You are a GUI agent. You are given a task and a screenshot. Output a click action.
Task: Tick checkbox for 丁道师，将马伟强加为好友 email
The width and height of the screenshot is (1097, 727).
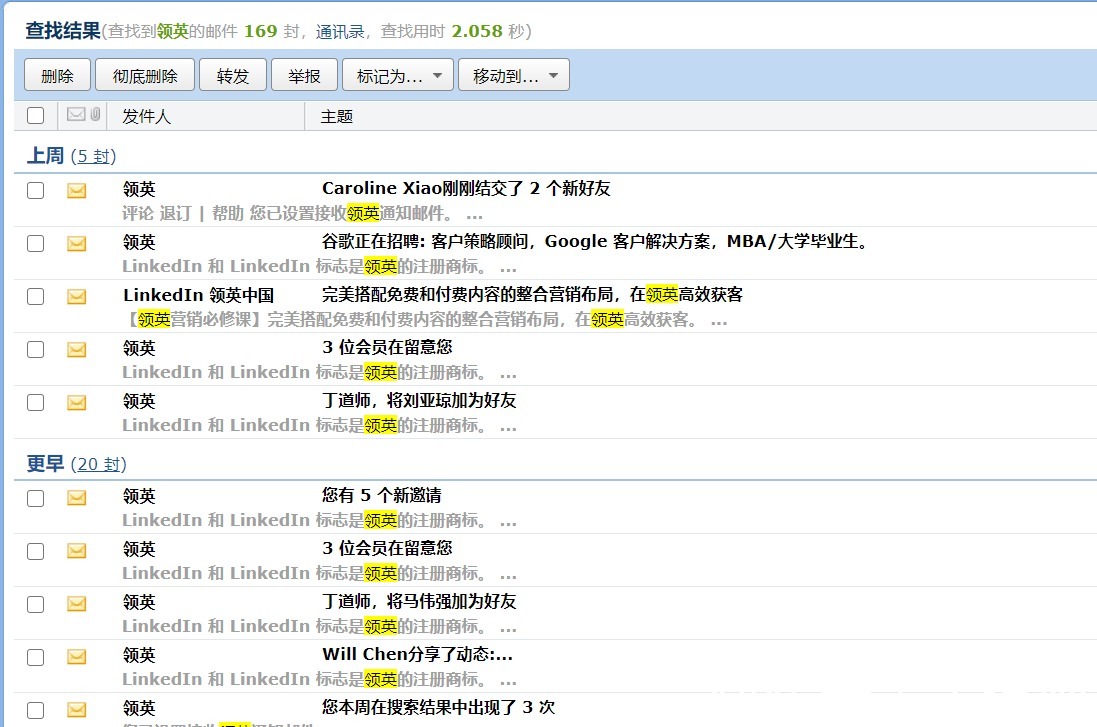pyautogui.click(x=35, y=604)
